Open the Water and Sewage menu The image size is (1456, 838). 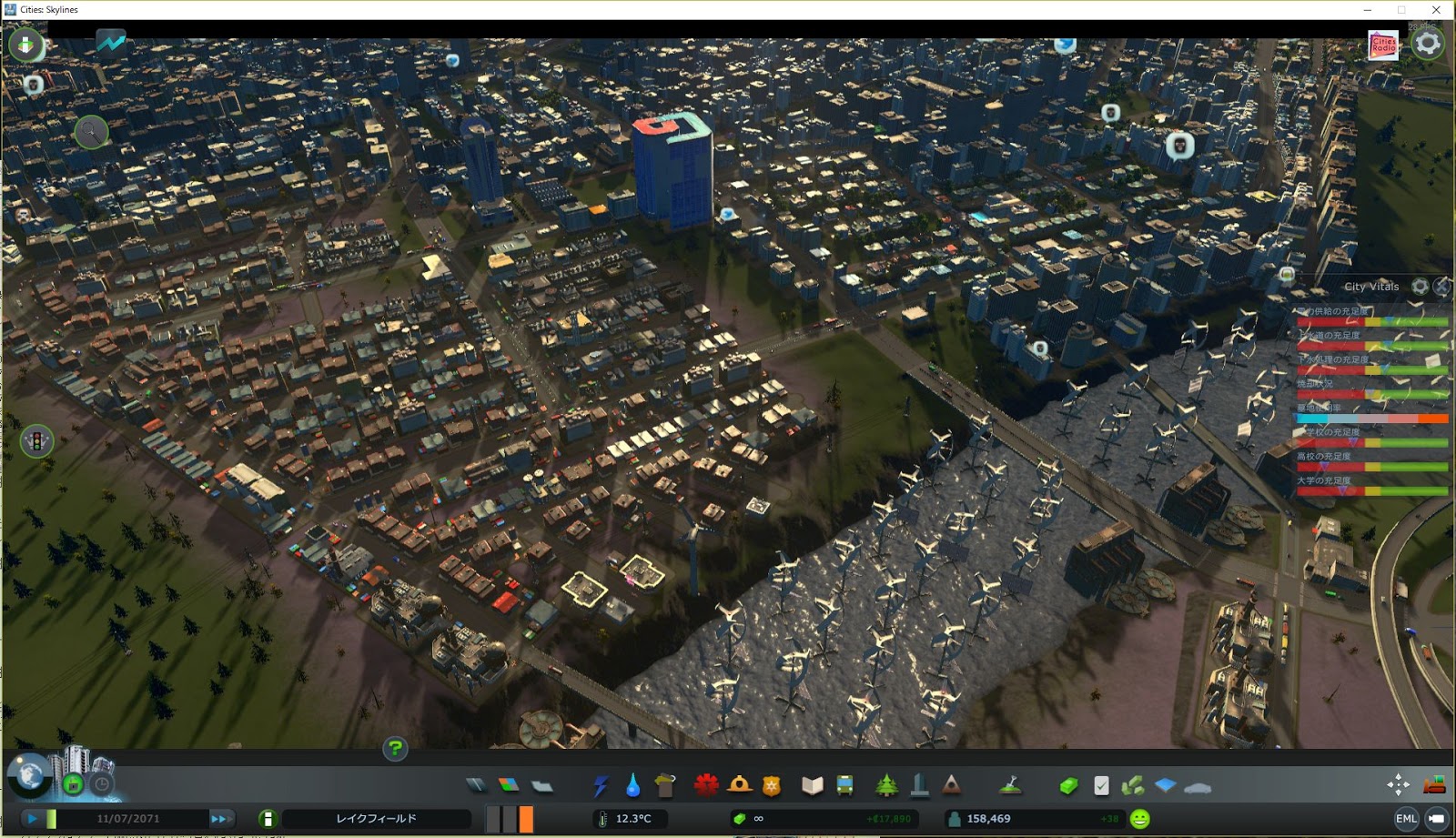click(x=633, y=785)
